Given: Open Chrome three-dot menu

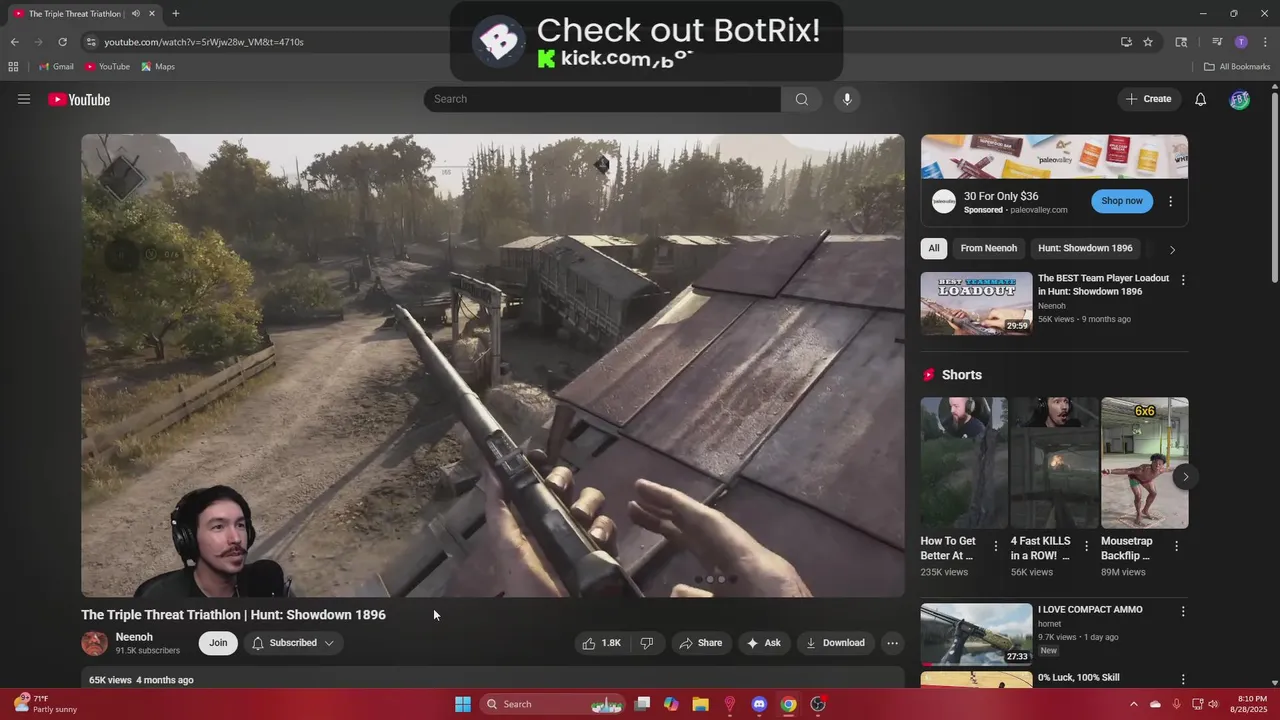Looking at the screenshot, I should (1264, 42).
